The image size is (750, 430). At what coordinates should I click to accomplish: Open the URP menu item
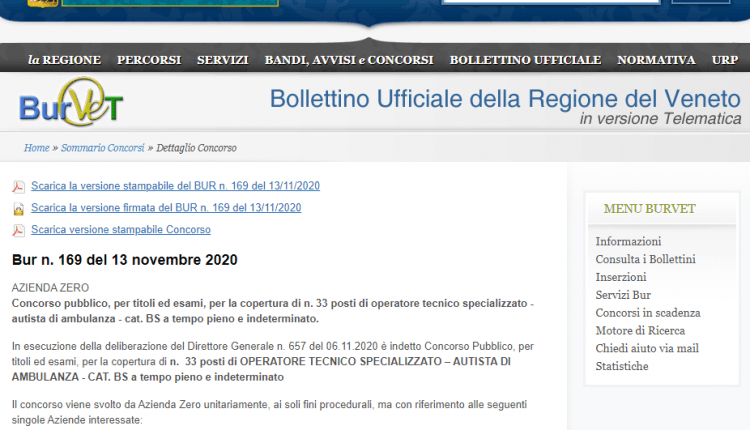[725, 60]
